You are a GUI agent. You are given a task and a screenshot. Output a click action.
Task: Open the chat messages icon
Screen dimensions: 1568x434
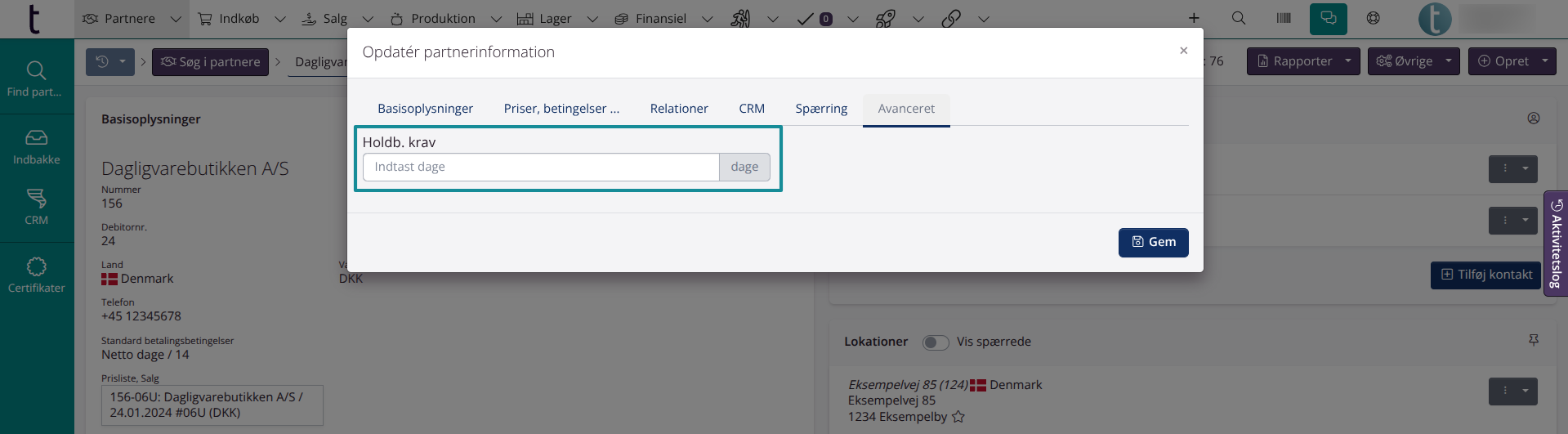tap(1329, 18)
